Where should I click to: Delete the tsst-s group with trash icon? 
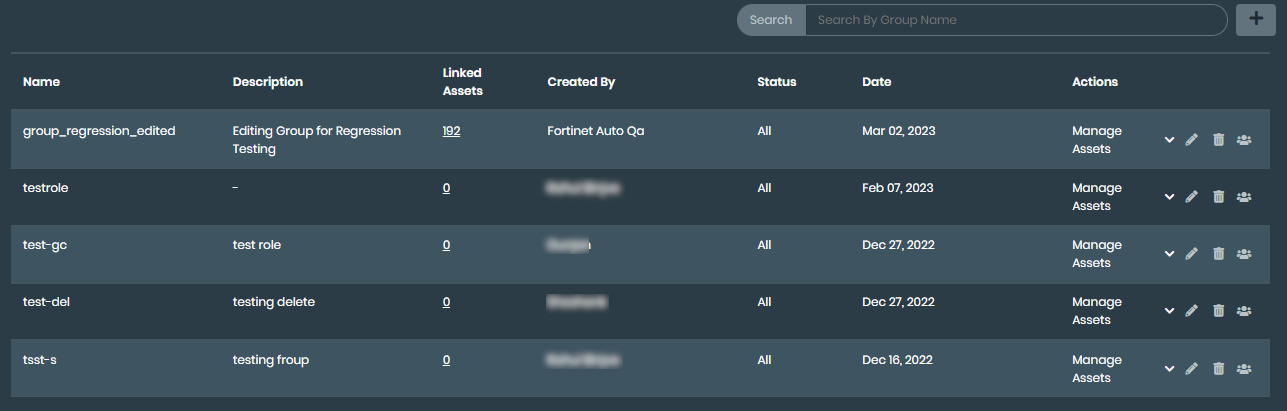pyautogui.click(x=1218, y=369)
